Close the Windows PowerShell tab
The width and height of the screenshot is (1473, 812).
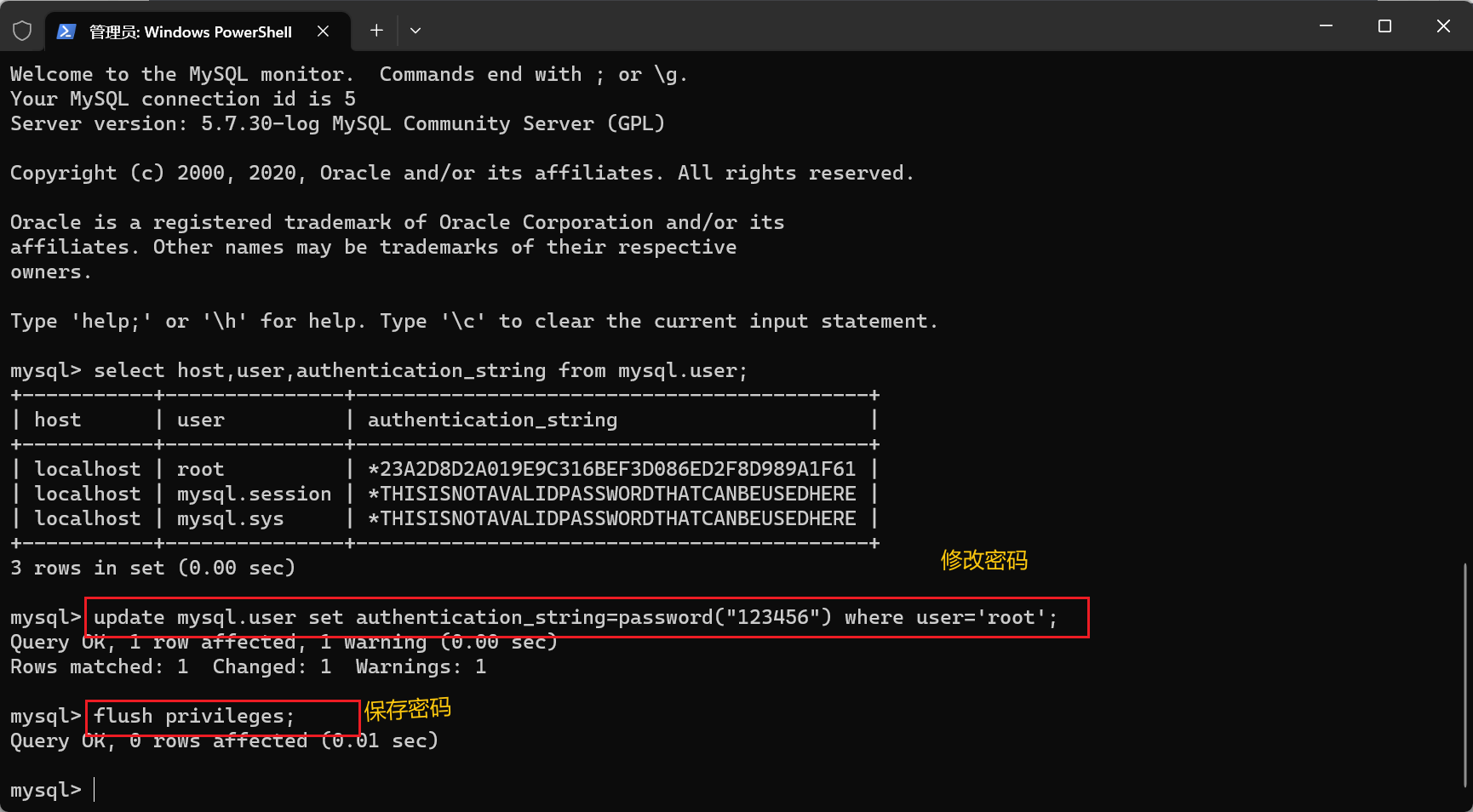click(323, 31)
